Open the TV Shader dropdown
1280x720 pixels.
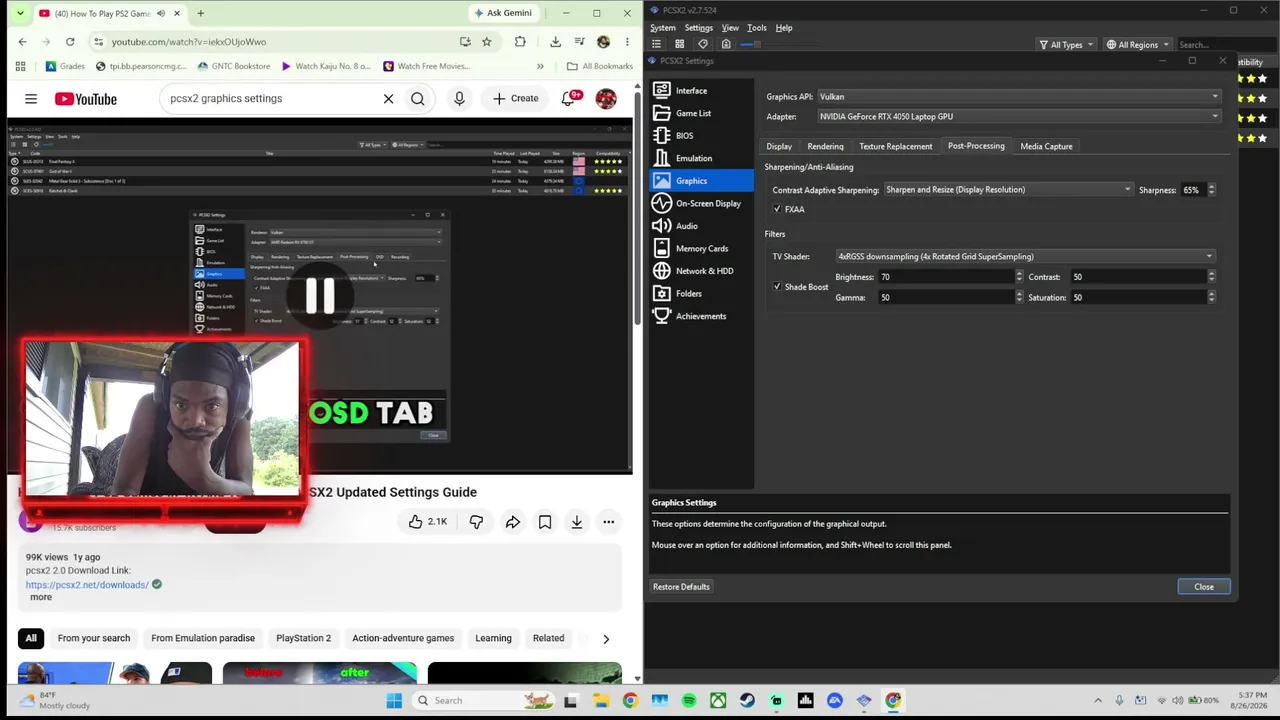(x=1025, y=257)
